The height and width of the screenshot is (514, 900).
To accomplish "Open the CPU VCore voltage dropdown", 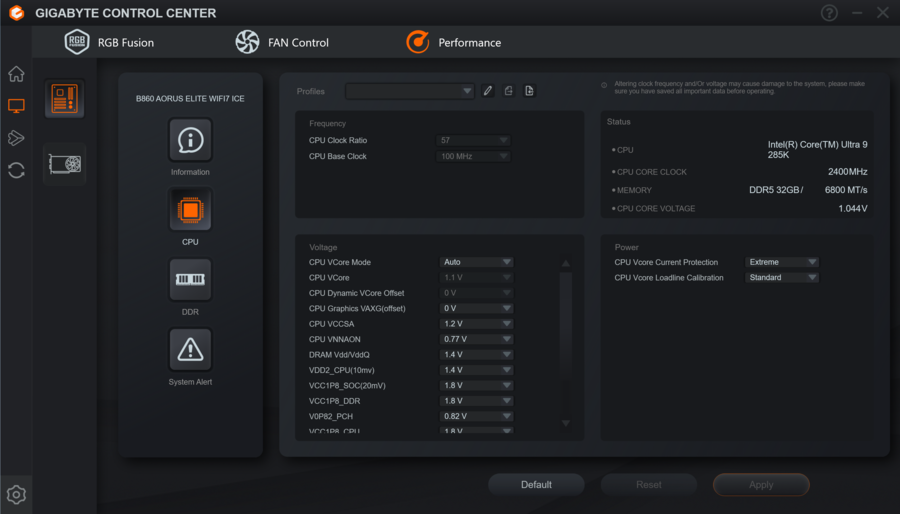I will click(476, 278).
